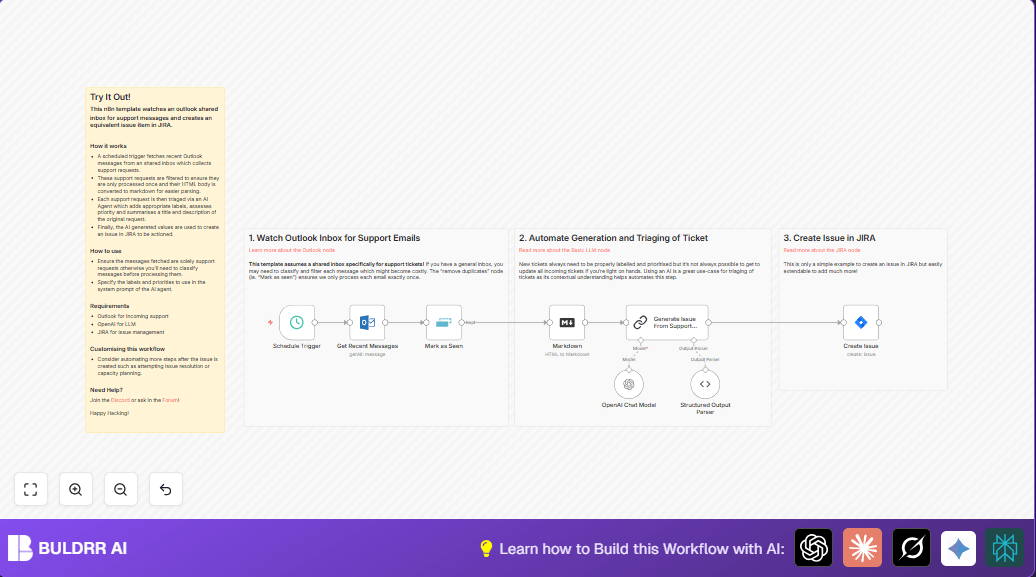Click the 'JIRA for issue management' requirement
Screen dimensions: 1036x577
click(131, 332)
